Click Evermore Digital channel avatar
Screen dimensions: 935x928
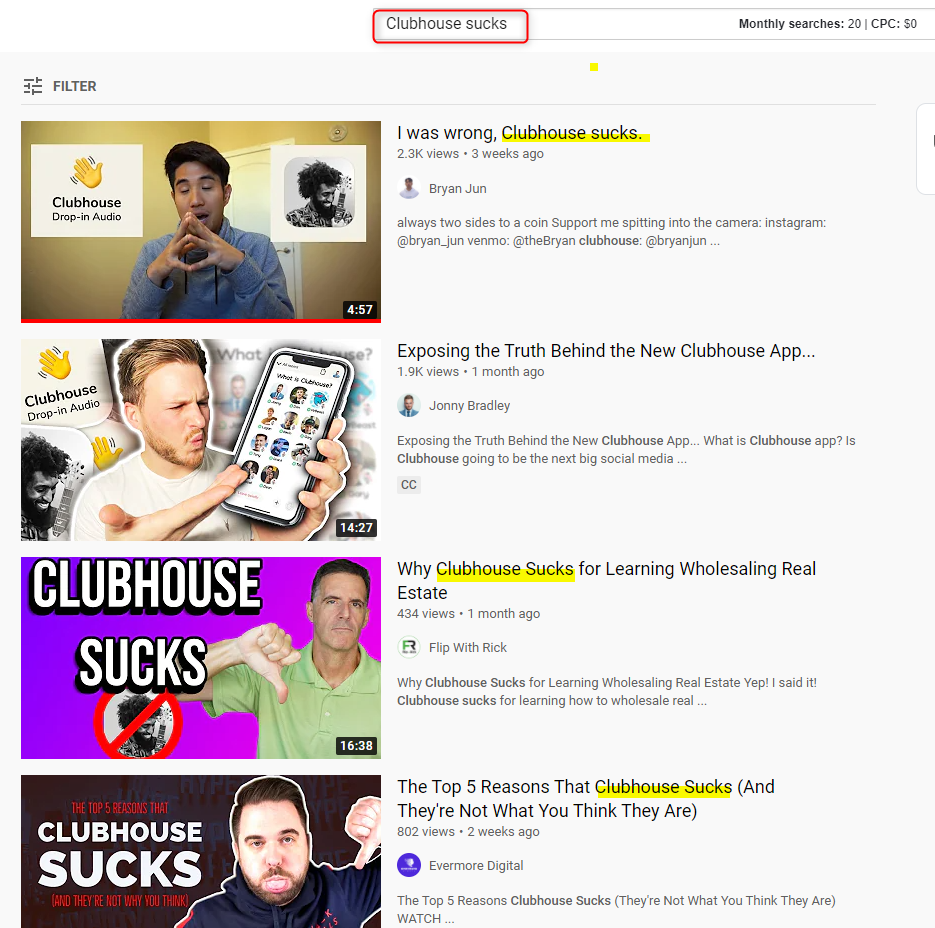tap(409, 865)
